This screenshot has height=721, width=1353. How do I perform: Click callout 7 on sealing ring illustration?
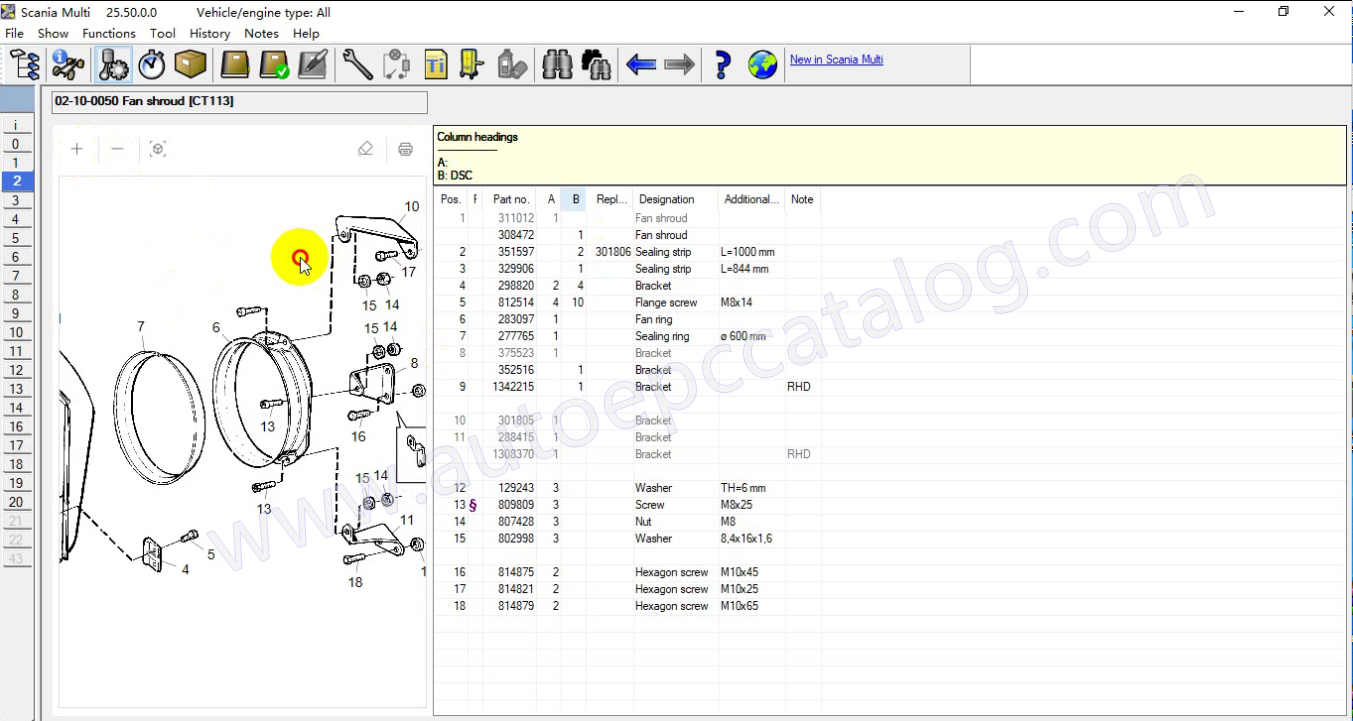coord(141,326)
